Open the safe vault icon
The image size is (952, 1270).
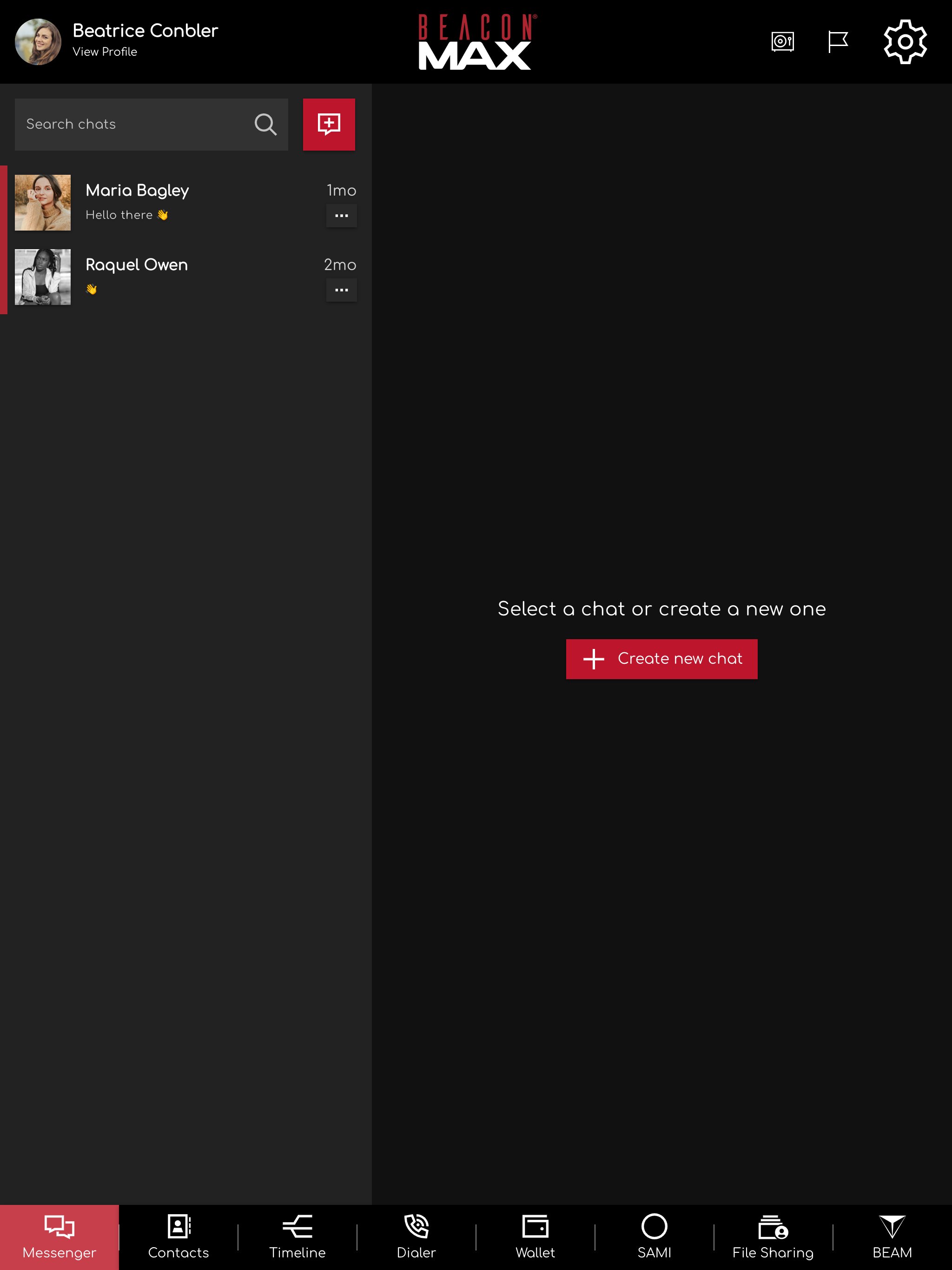pyautogui.click(x=783, y=42)
